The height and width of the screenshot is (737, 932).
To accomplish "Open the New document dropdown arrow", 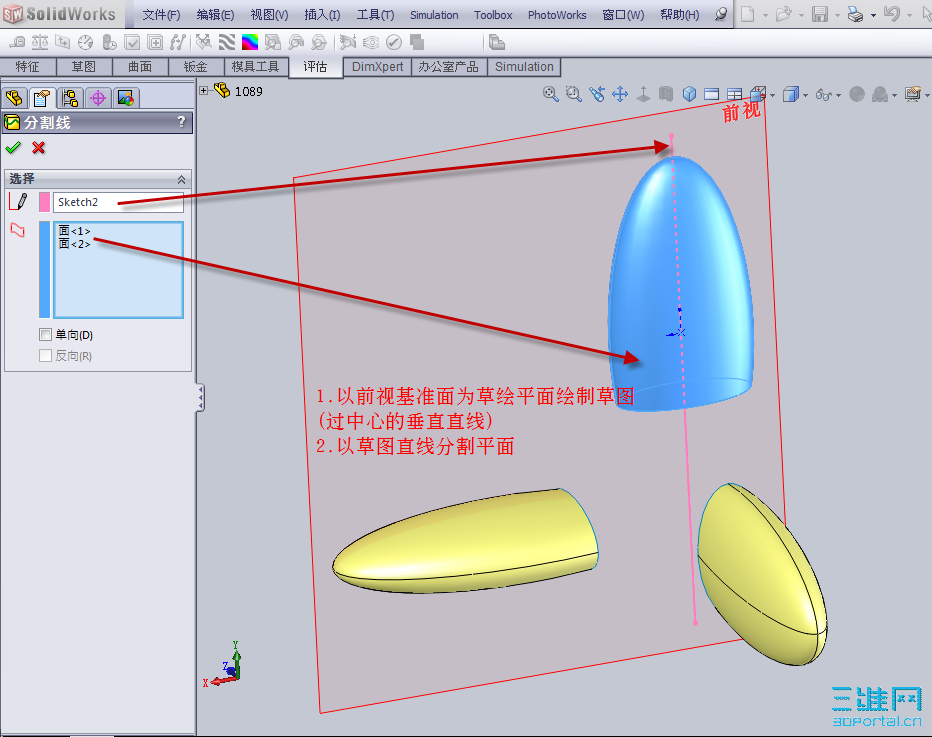I will [766, 15].
